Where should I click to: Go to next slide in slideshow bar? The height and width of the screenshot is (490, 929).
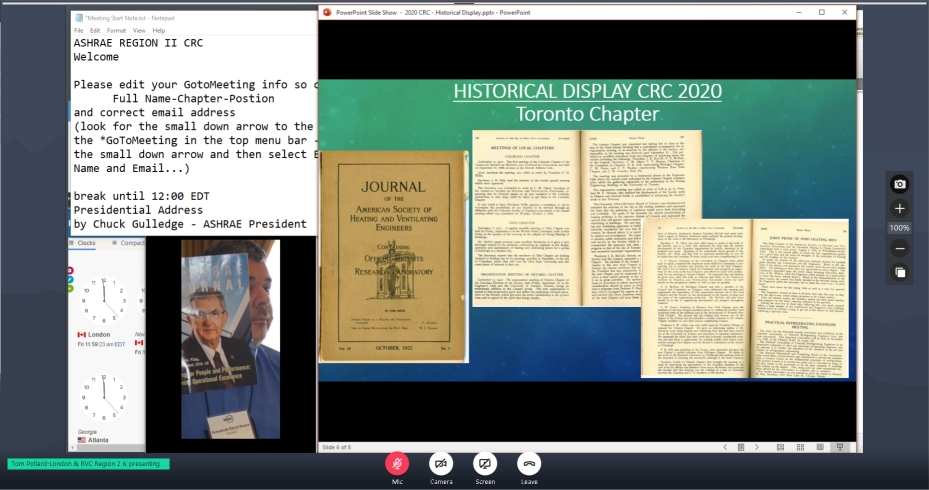click(x=757, y=447)
